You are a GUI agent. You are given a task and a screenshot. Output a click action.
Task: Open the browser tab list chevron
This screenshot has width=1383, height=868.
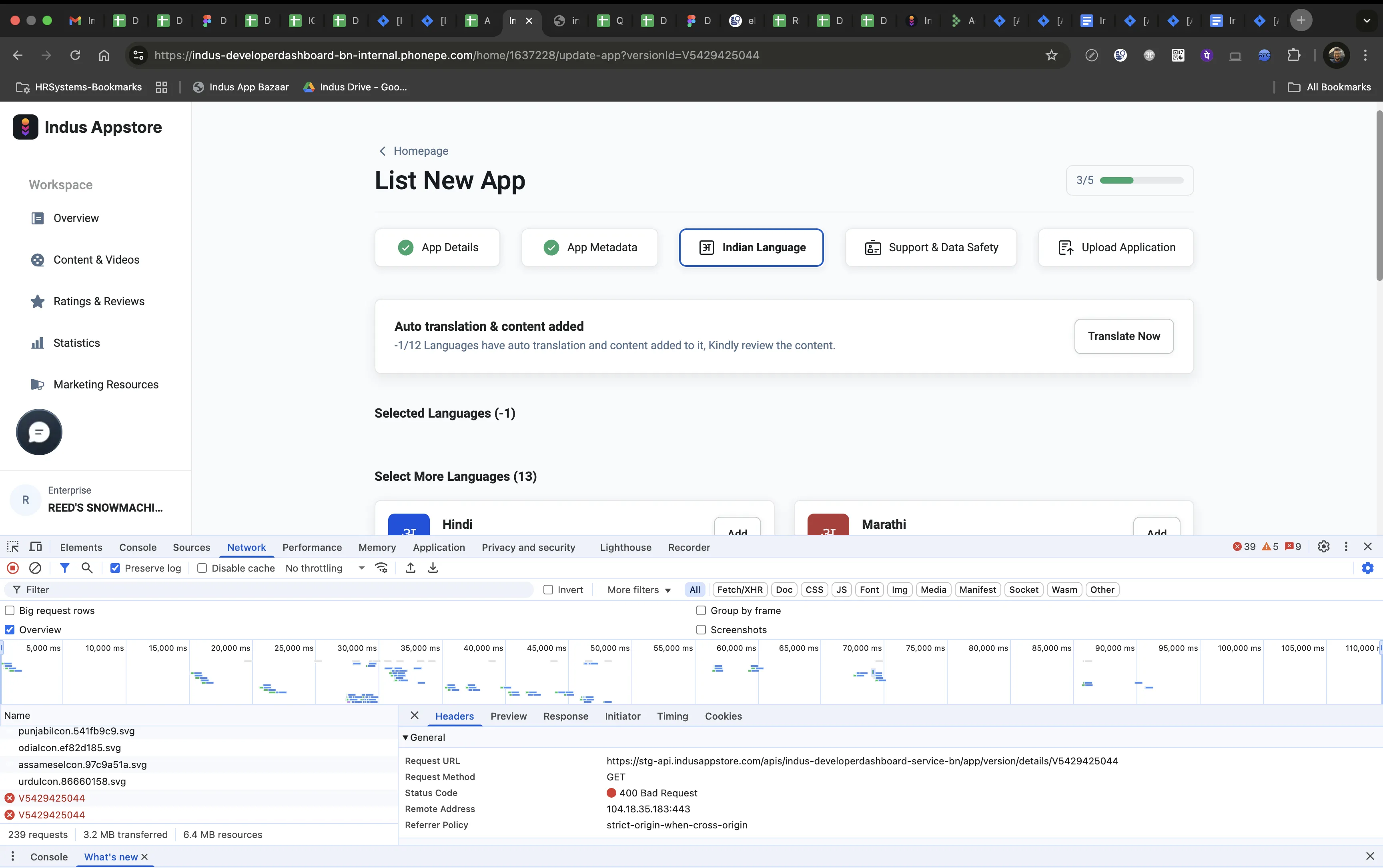point(1366,21)
